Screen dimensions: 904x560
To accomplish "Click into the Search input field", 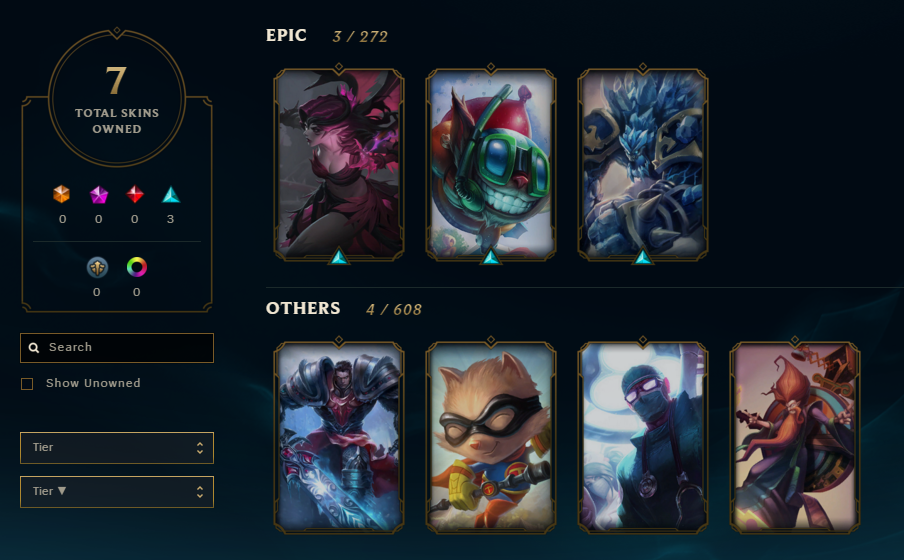I will (117, 348).
